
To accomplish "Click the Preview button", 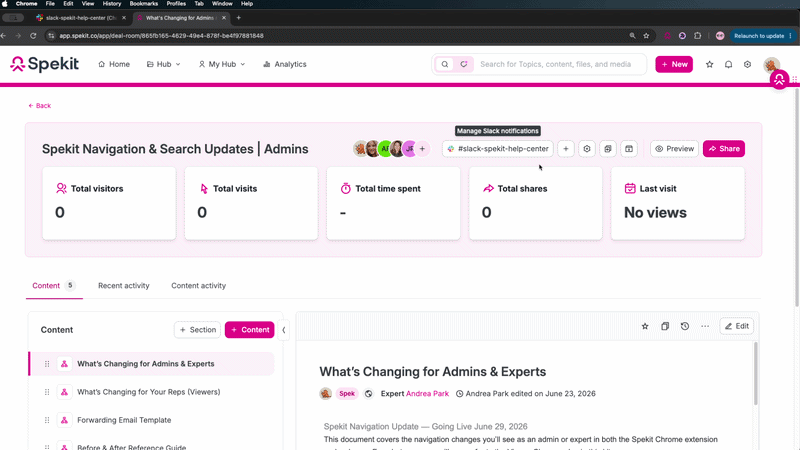I will [674, 149].
